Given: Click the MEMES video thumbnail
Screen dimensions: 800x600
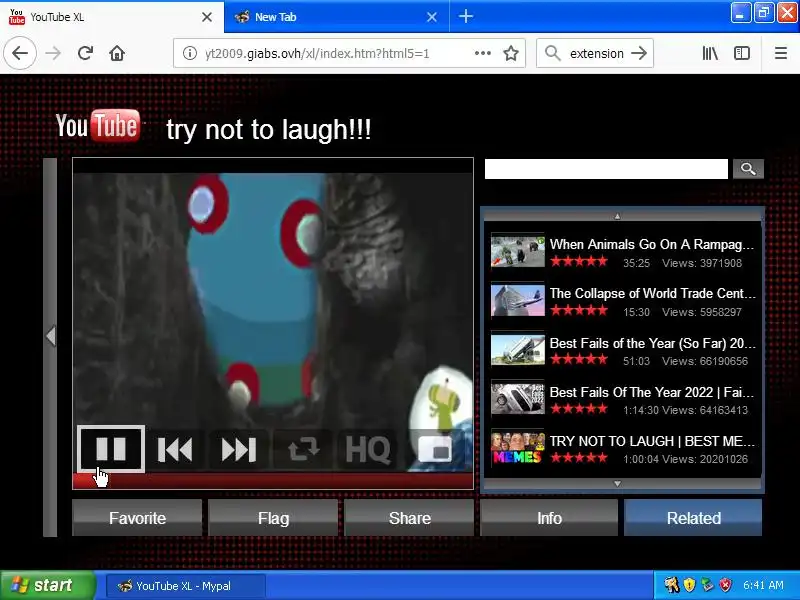Looking at the screenshot, I should coord(517,448).
